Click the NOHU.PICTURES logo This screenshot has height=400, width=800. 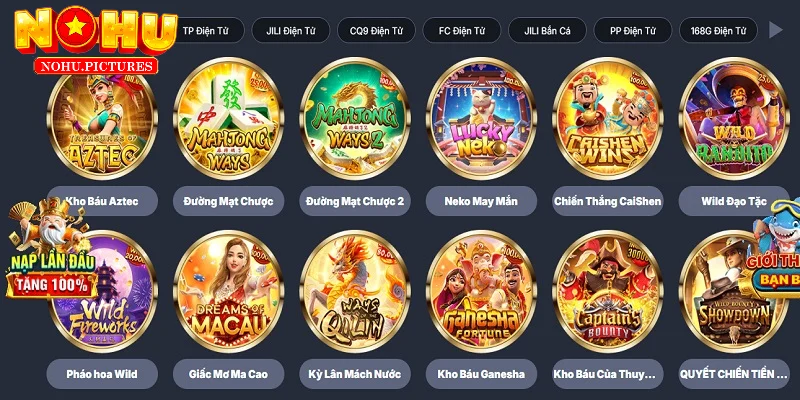(x=95, y=42)
